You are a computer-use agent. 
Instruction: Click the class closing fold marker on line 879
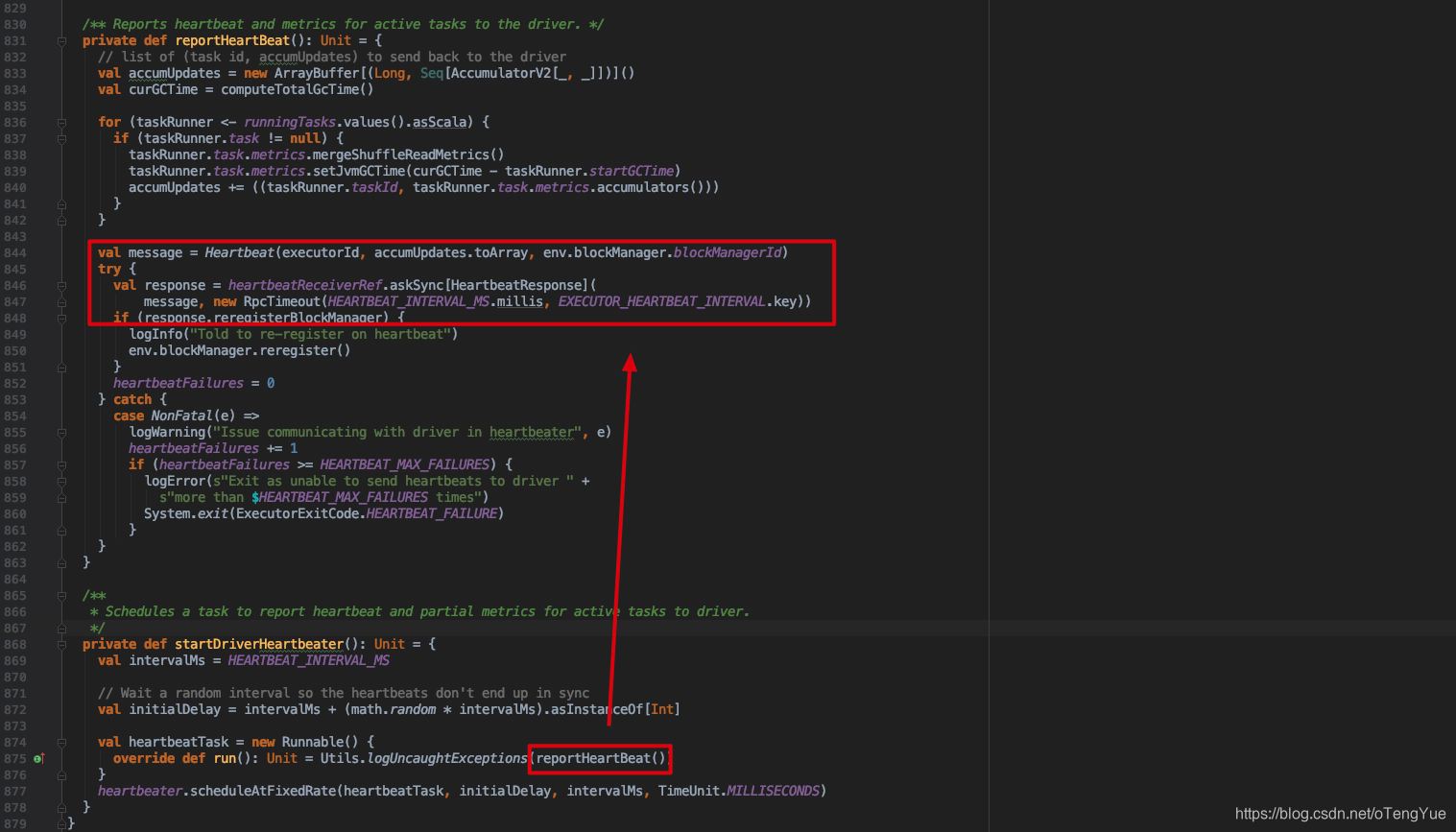click(61, 824)
